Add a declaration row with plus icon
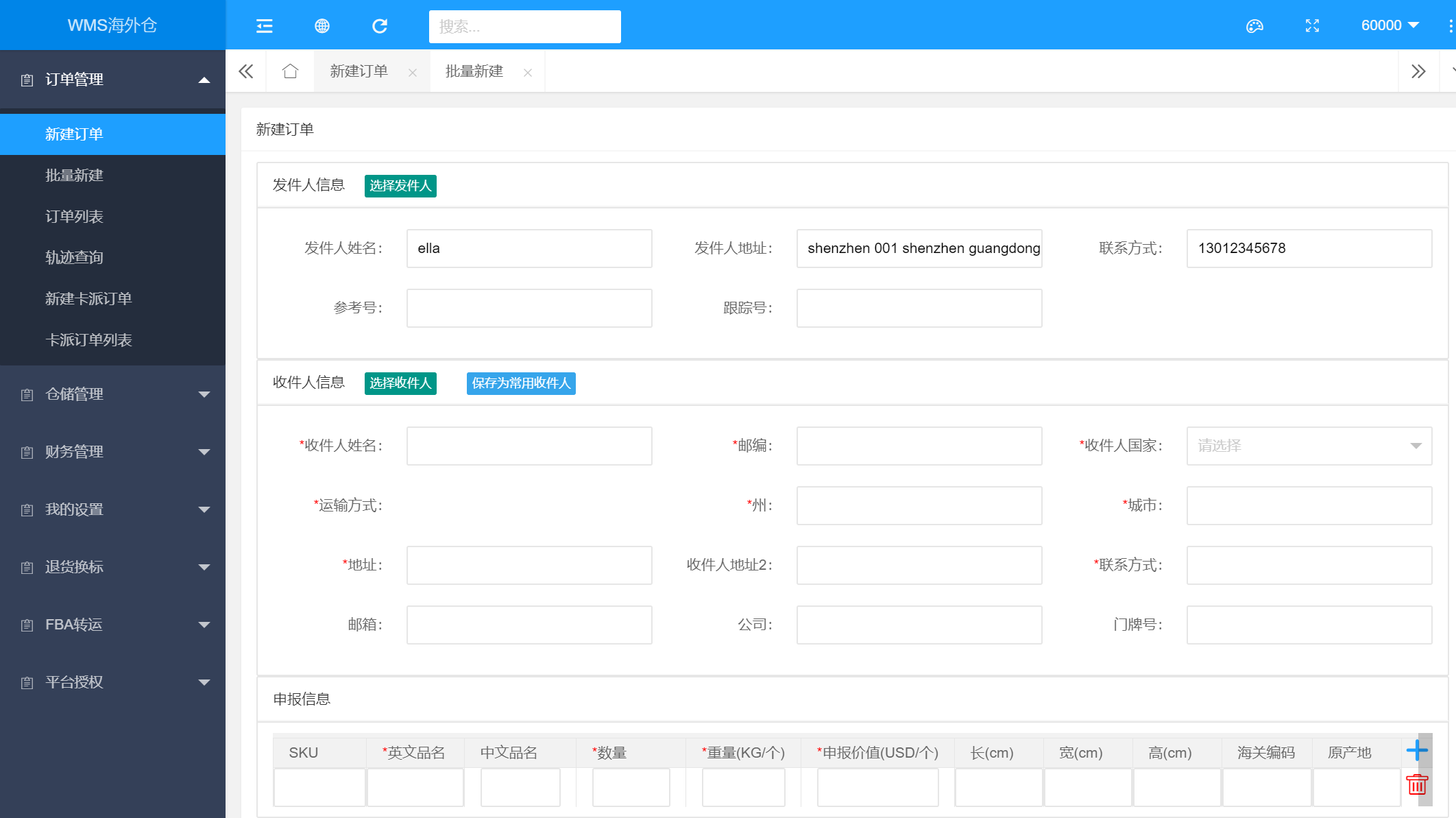This screenshot has width=1456, height=818. [1417, 750]
